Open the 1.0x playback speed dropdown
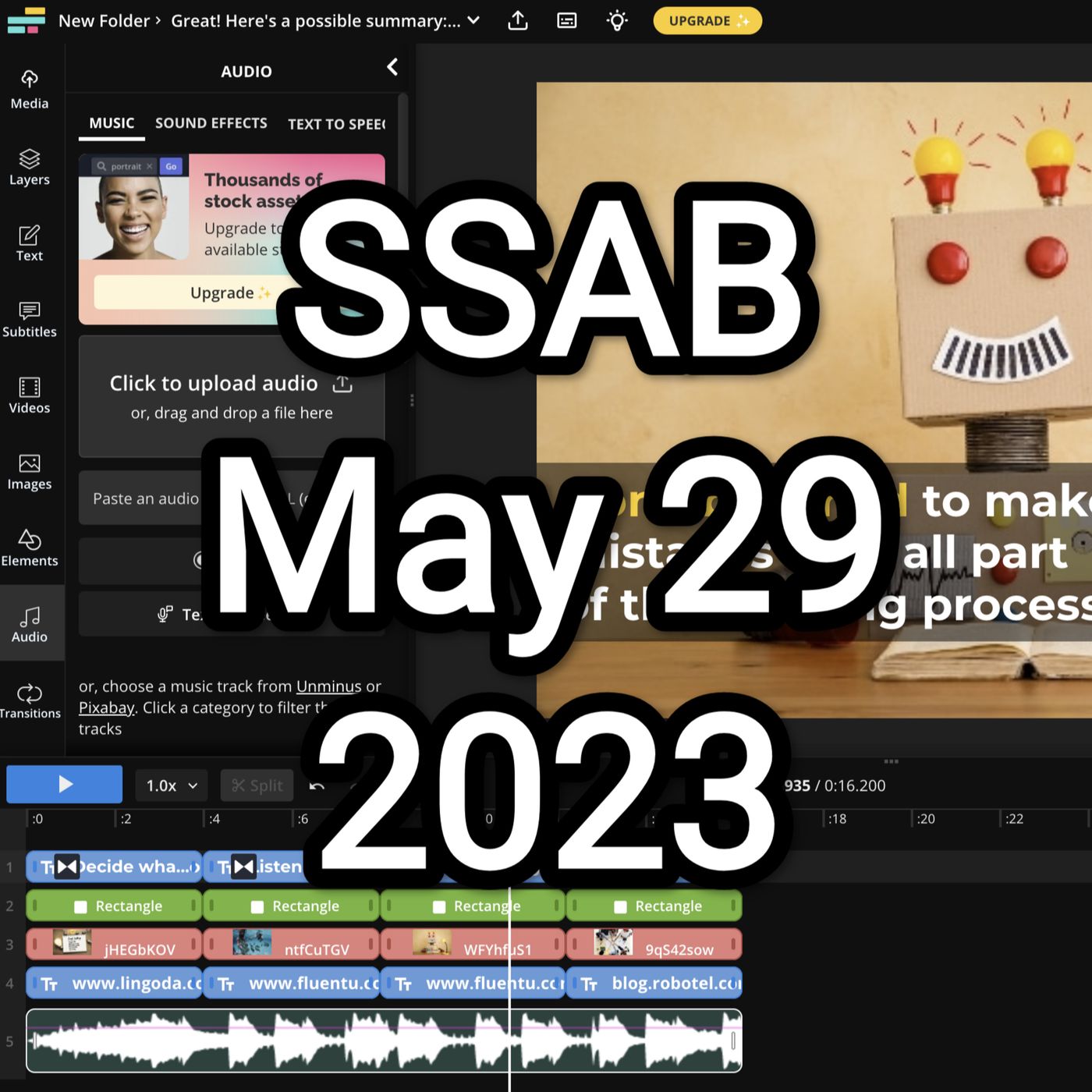The image size is (1092, 1092). (x=172, y=785)
